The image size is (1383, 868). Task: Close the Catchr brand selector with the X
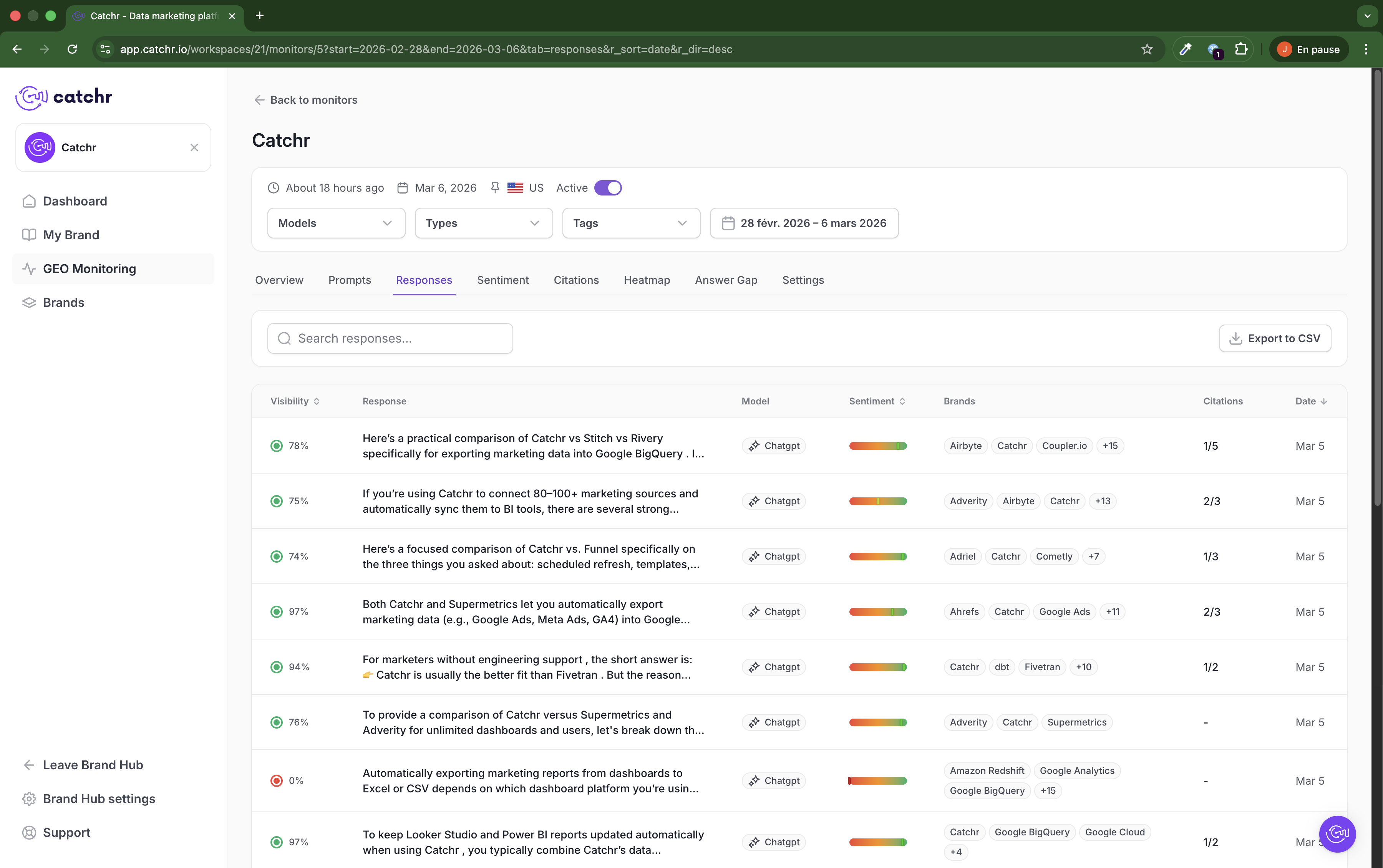click(x=194, y=147)
